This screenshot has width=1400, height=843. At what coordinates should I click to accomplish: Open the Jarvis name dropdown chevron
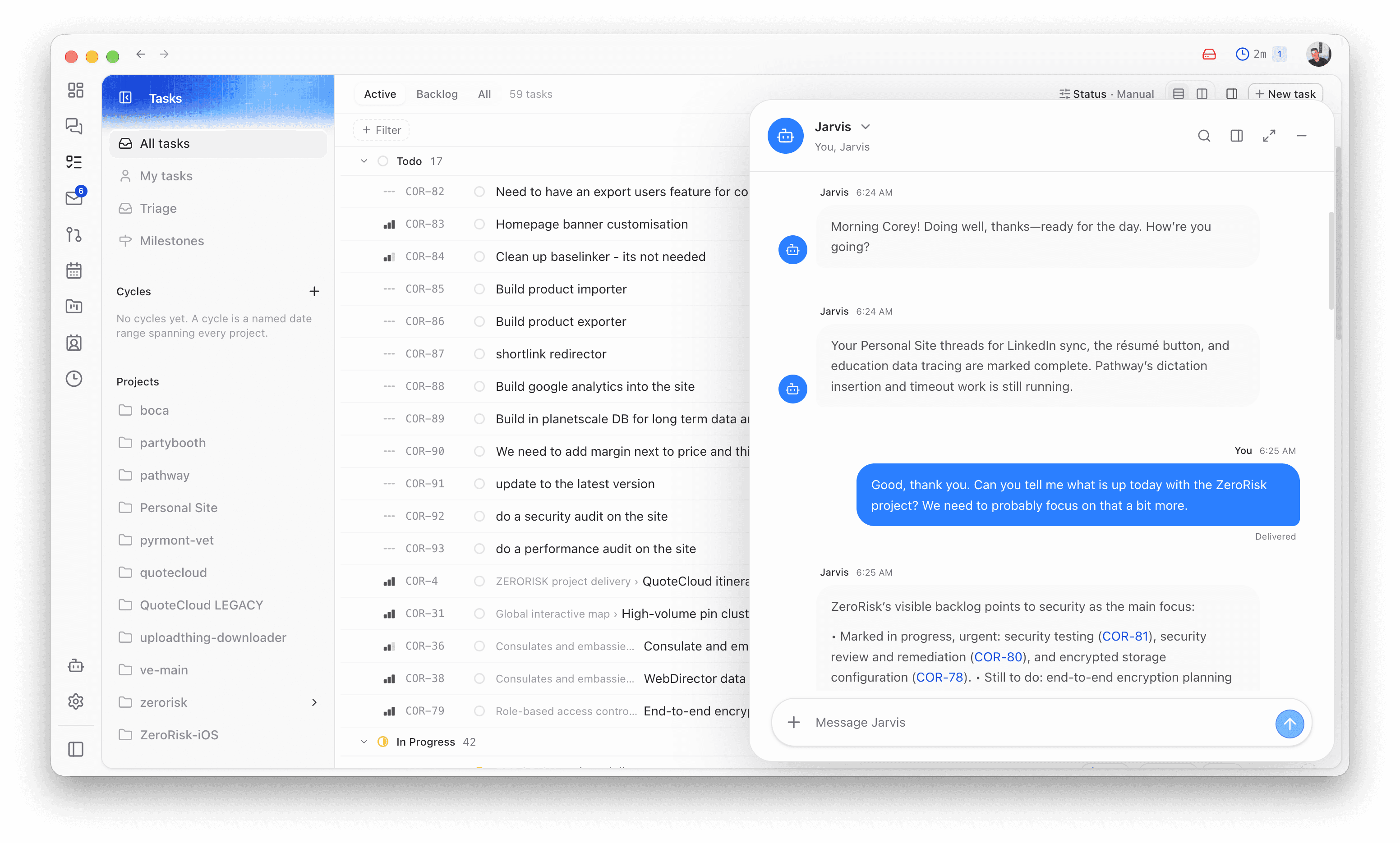pos(866,127)
